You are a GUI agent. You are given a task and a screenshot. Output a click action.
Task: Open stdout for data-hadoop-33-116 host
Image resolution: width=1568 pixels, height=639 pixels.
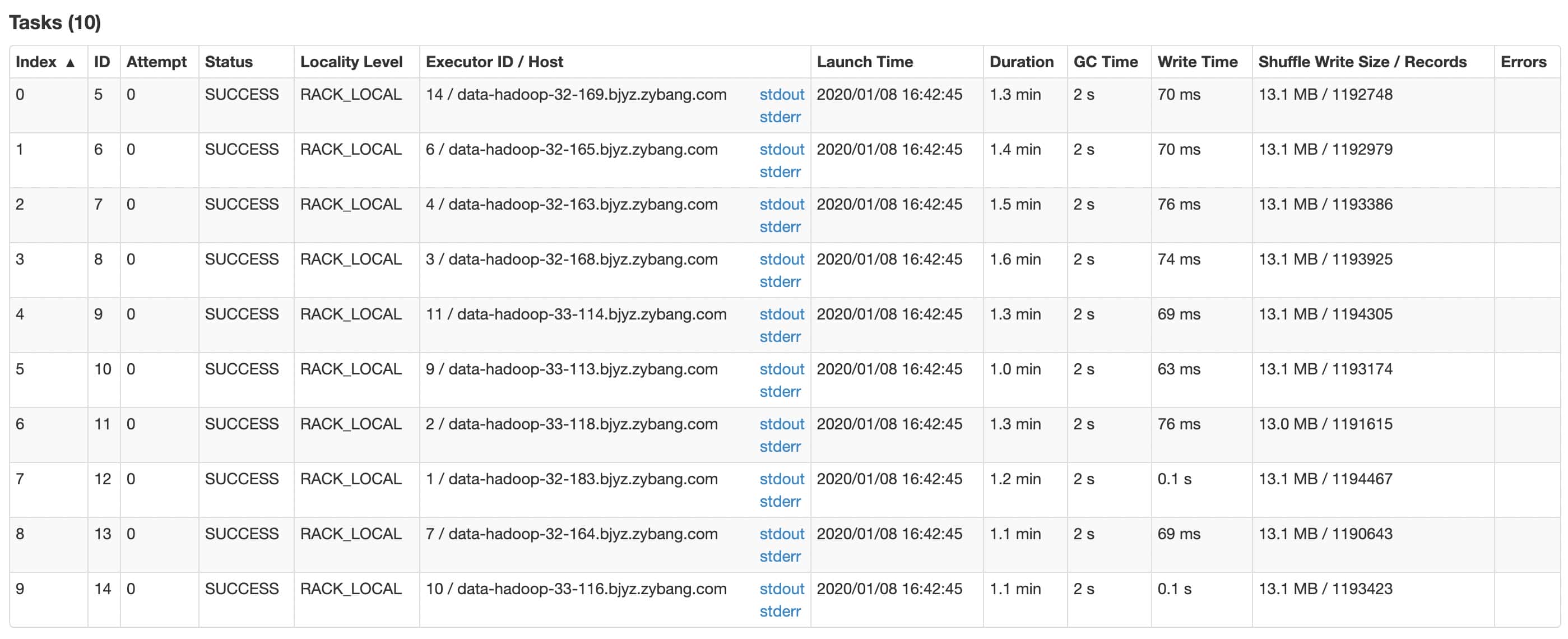coord(782,589)
